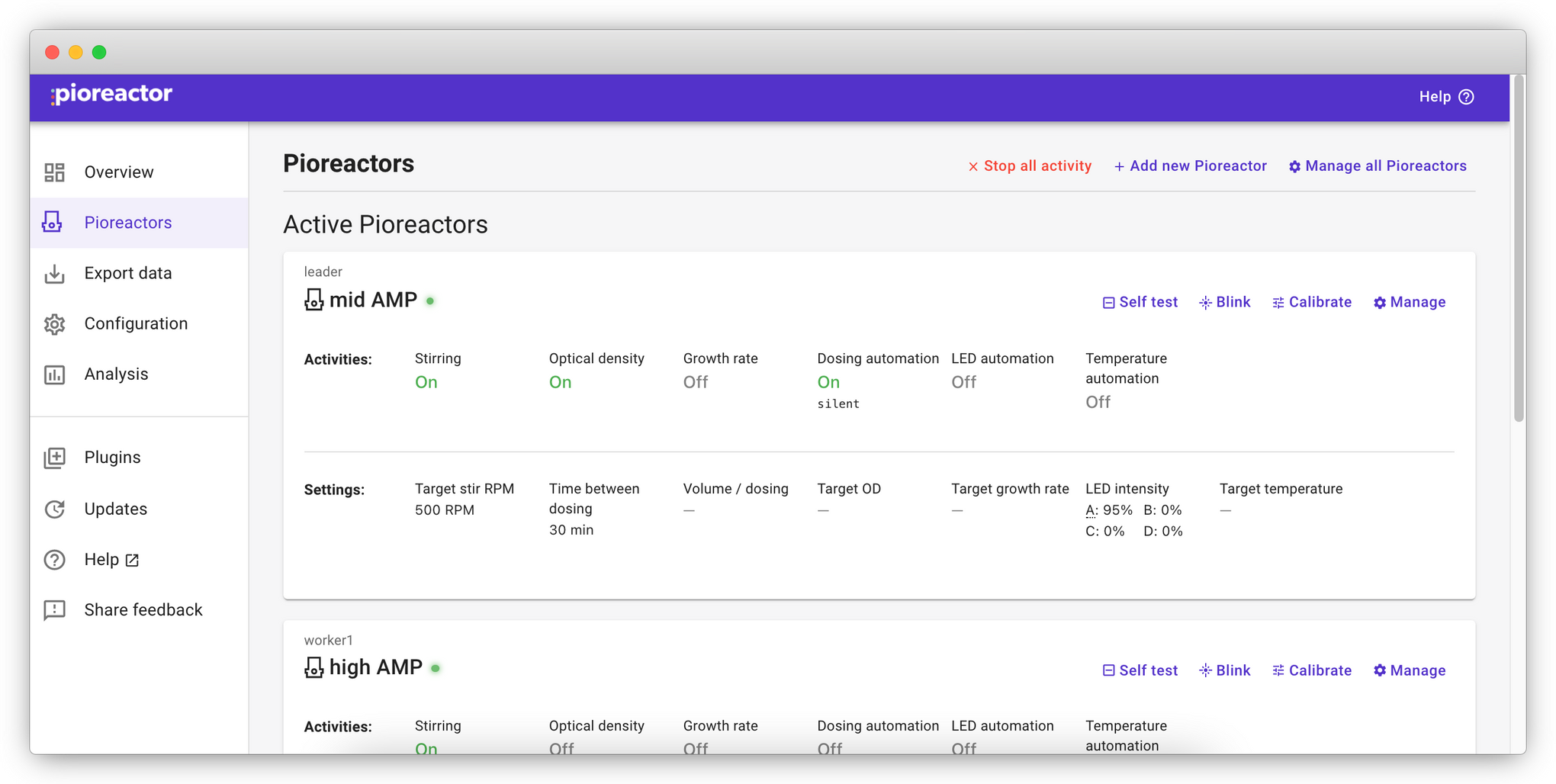Open the external Help link in sidebar
The height and width of the screenshot is (784, 1556).
112,560
